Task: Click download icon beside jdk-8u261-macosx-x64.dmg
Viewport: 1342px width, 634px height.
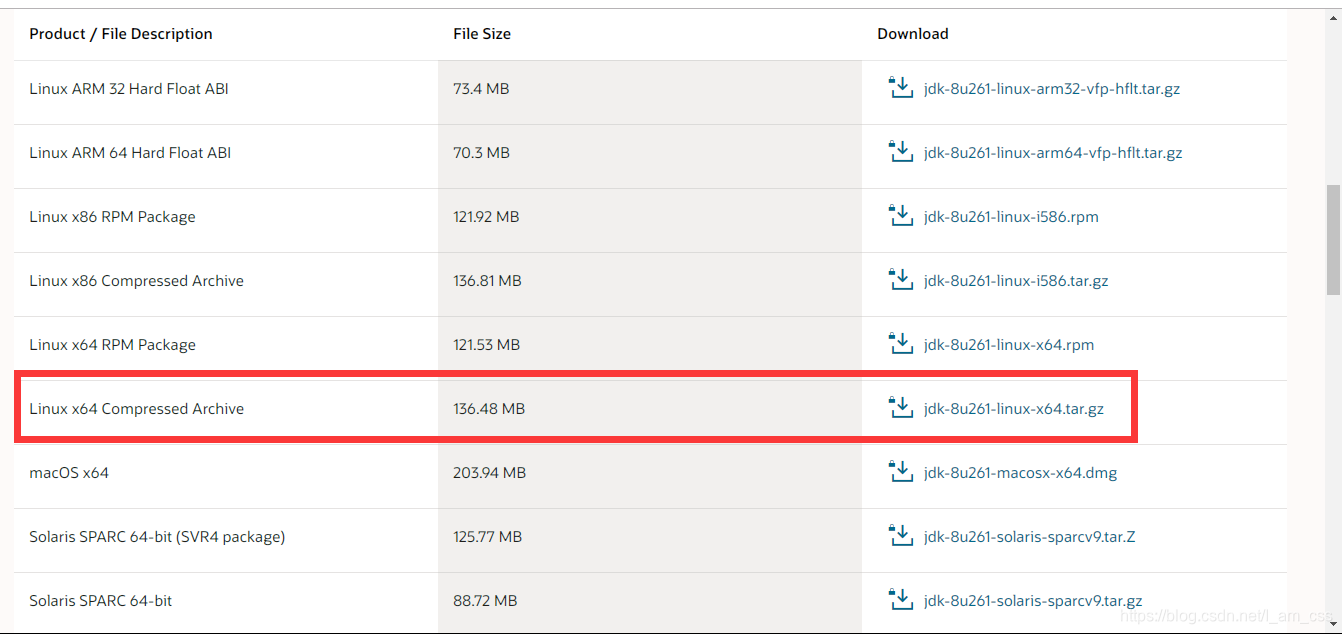Action: 901,472
